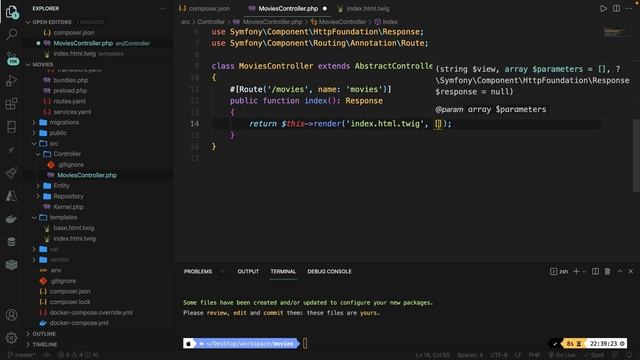The image size is (640, 360).
Task: Open docker-compose.yml in the file tree
Action: (x=79, y=323)
